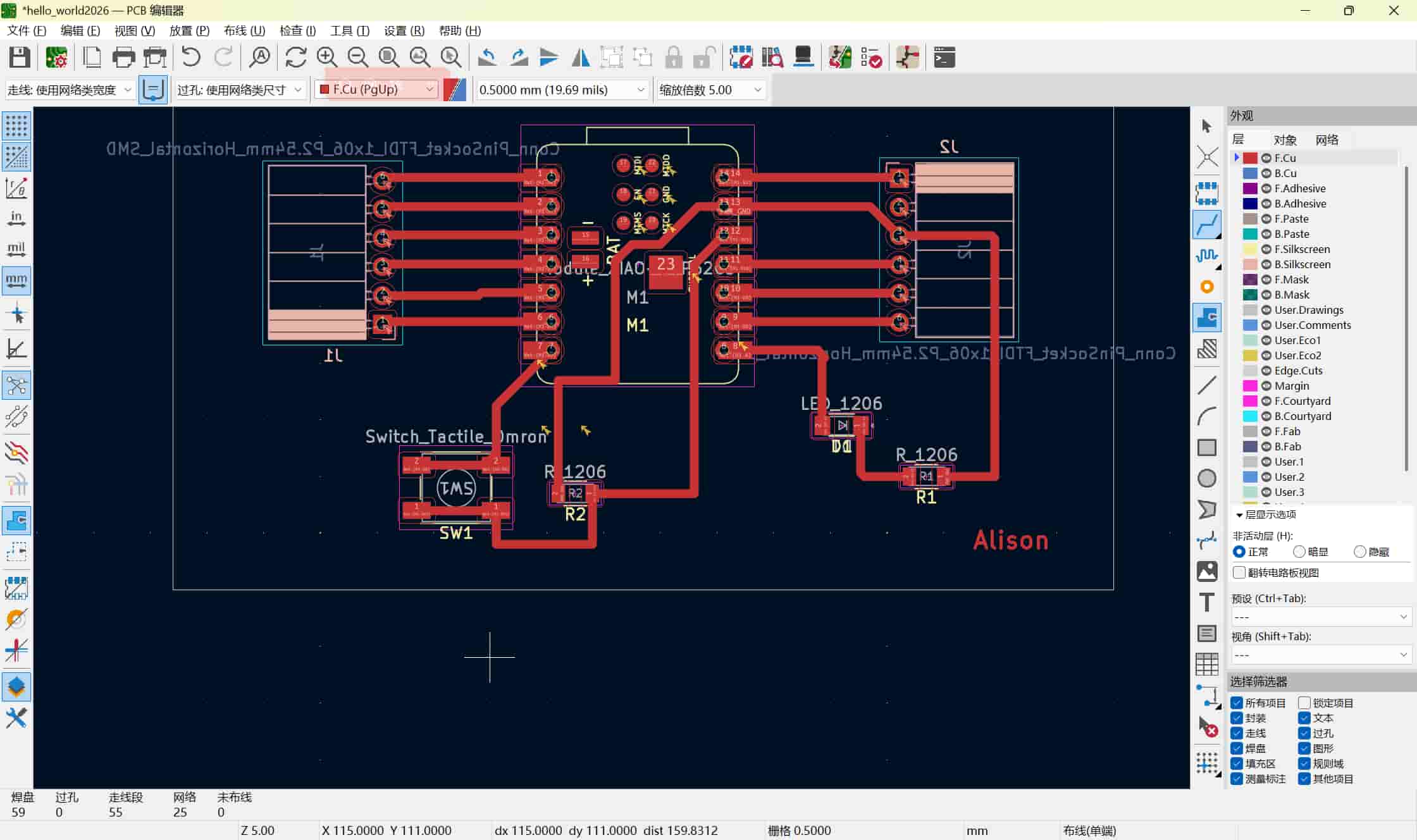Activate the selection arrow tool
Screen dimensions: 1417x840
(x=1206, y=126)
